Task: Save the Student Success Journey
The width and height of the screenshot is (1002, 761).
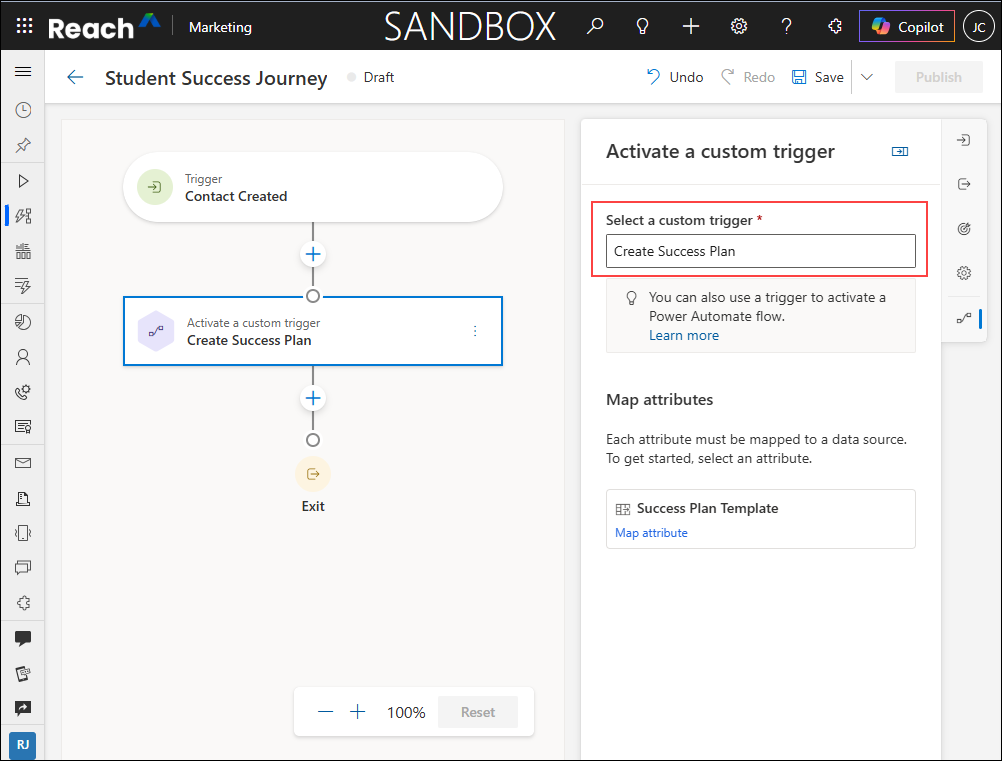Action: point(818,77)
